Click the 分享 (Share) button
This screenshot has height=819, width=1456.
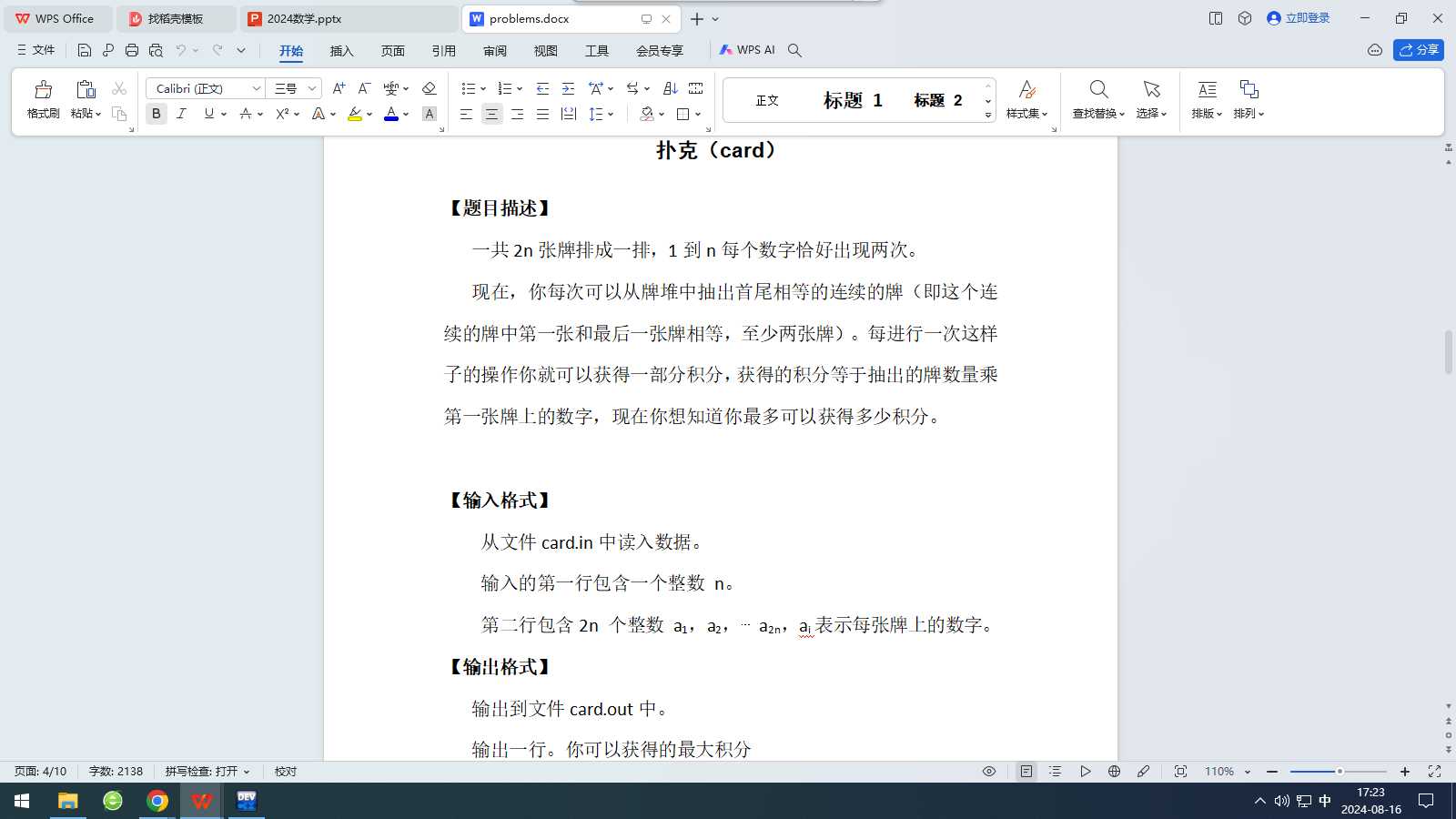point(1419,50)
